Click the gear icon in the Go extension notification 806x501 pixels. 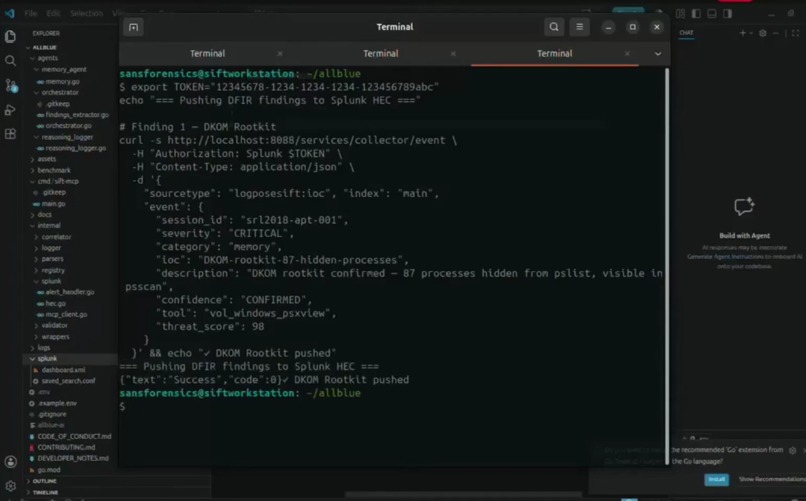pyautogui.click(x=793, y=450)
